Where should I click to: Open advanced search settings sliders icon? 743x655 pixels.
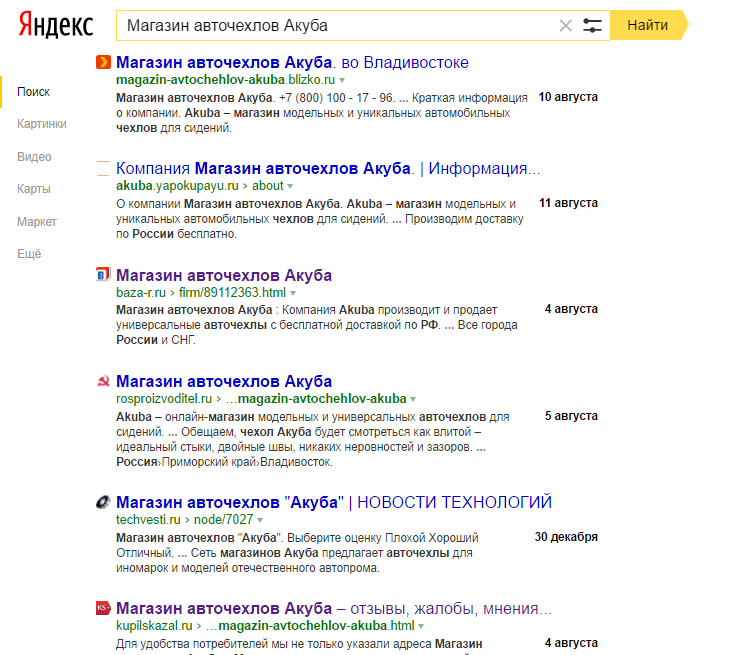pyautogui.click(x=592, y=26)
